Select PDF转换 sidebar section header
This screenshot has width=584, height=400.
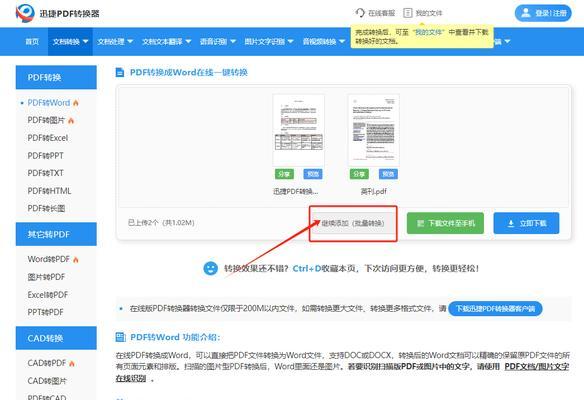56,77
